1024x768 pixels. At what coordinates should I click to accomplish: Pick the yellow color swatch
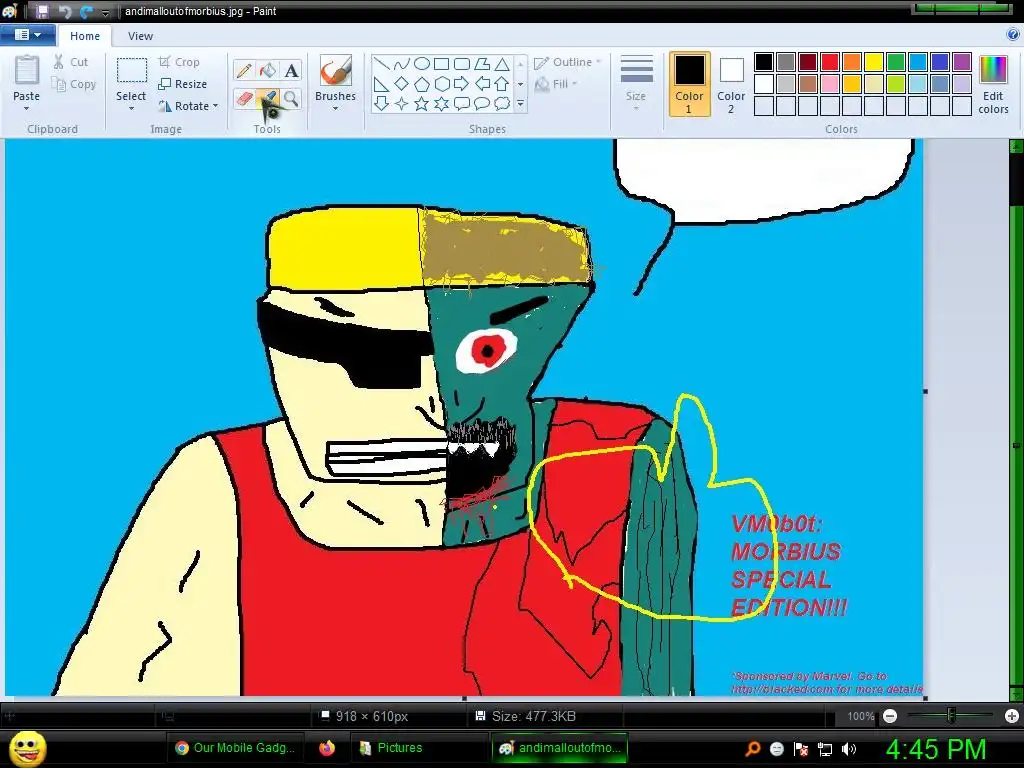click(x=874, y=62)
